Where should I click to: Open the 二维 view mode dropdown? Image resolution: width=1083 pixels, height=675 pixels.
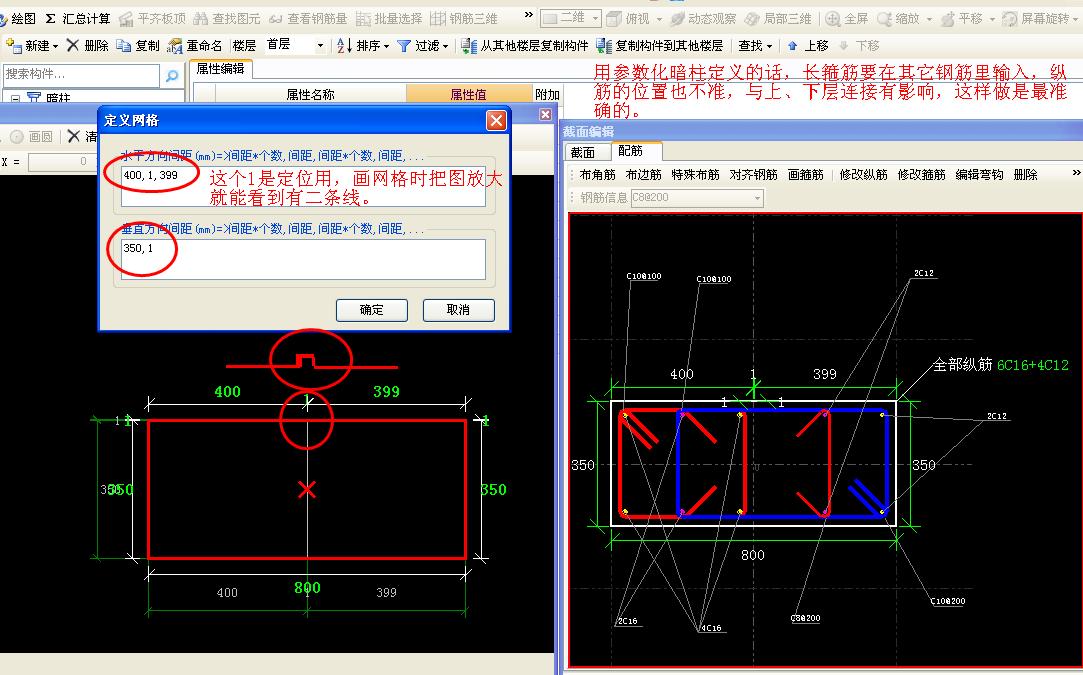[596, 19]
